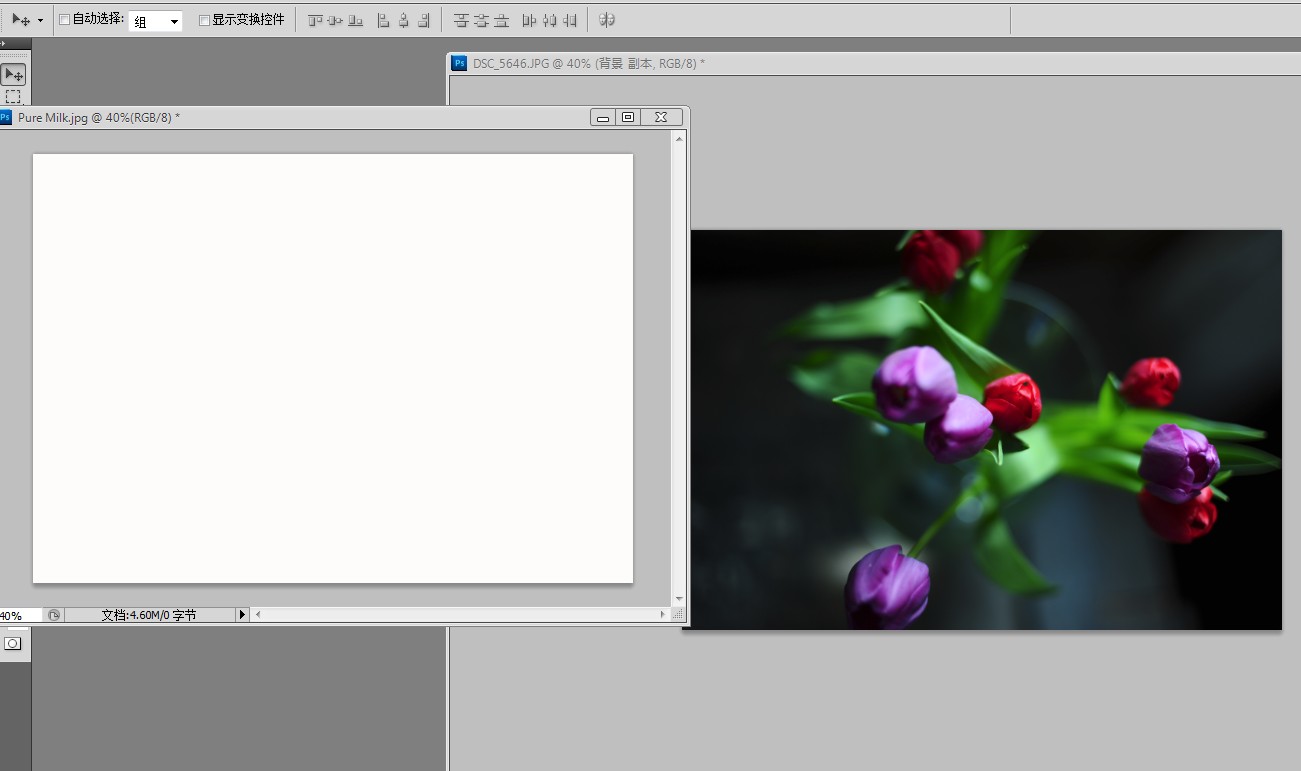Click the Align vertical centers icon
1301x771 pixels.
(335, 20)
